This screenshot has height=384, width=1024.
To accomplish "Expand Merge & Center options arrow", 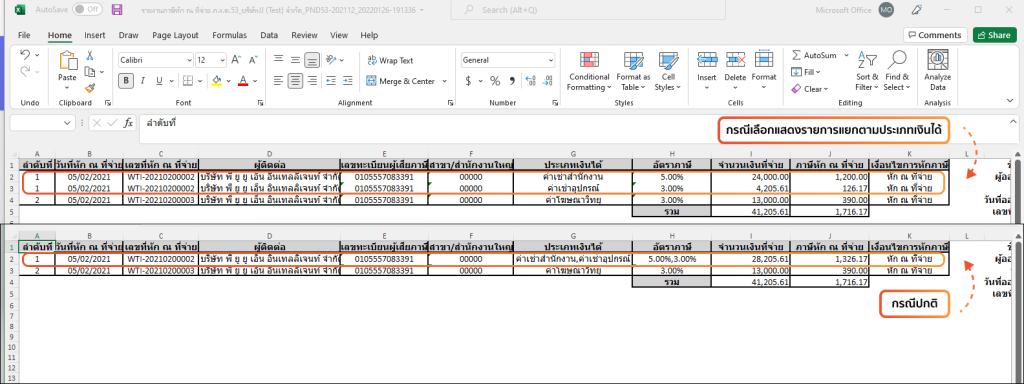I will click(444, 81).
